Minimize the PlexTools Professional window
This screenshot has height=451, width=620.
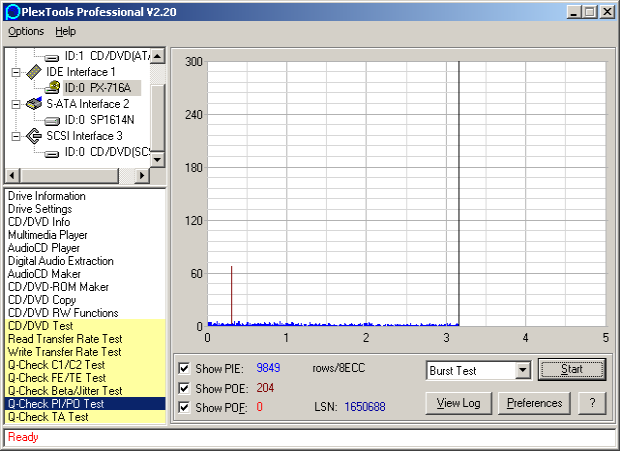click(574, 12)
